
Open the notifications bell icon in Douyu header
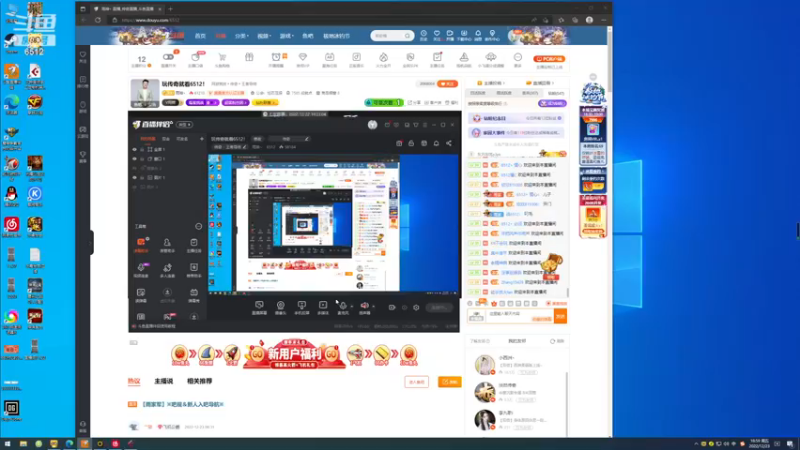tap(478, 33)
